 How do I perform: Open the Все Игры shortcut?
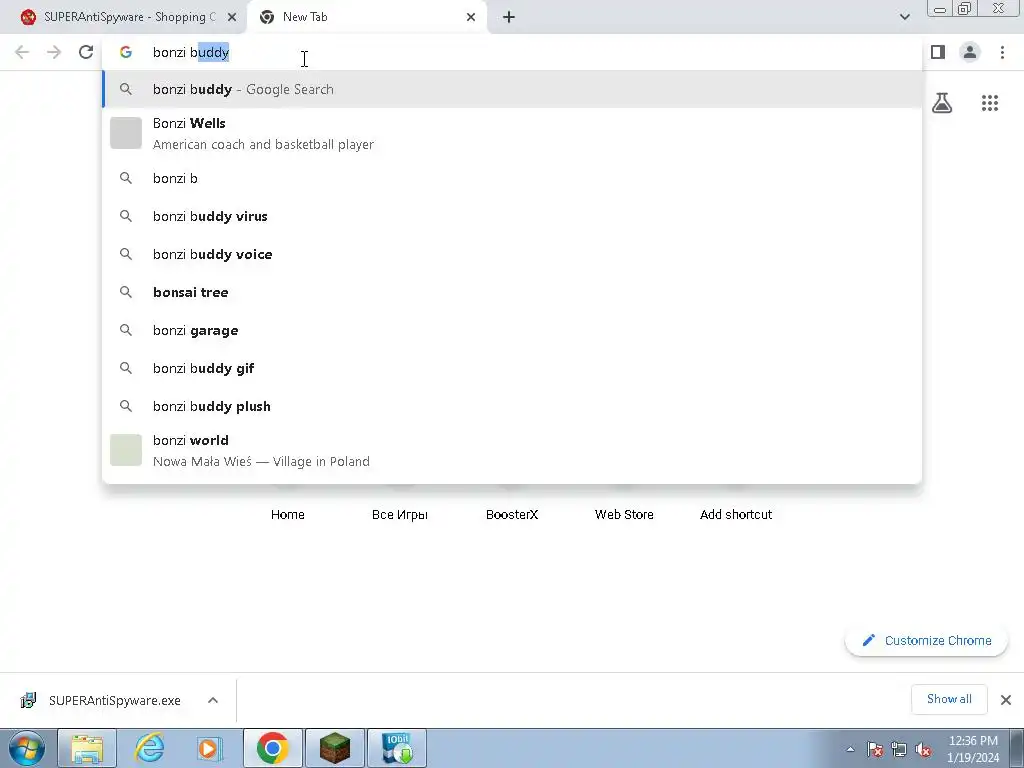[x=400, y=515]
